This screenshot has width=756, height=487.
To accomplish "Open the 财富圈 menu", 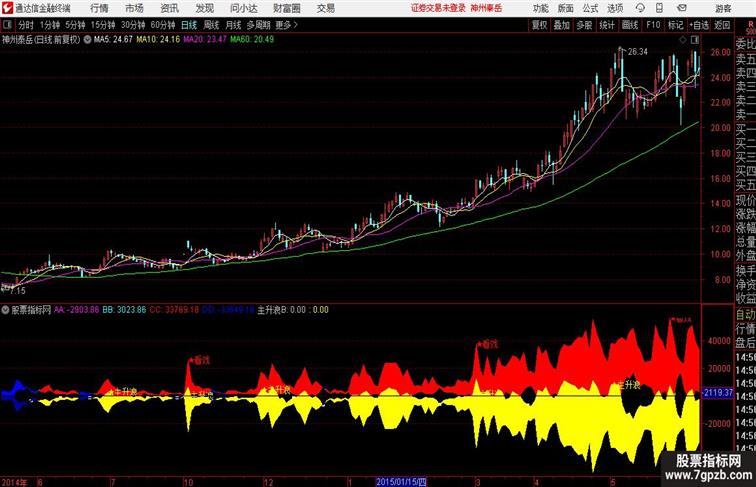I will pyautogui.click(x=286, y=8).
